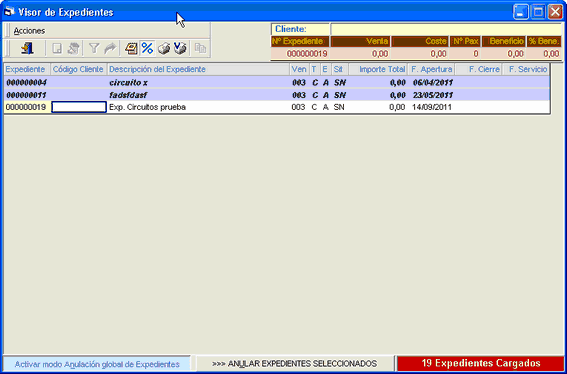567x374 pixels.
Task: Click the exit door icon
Action: click(x=27, y=48)
